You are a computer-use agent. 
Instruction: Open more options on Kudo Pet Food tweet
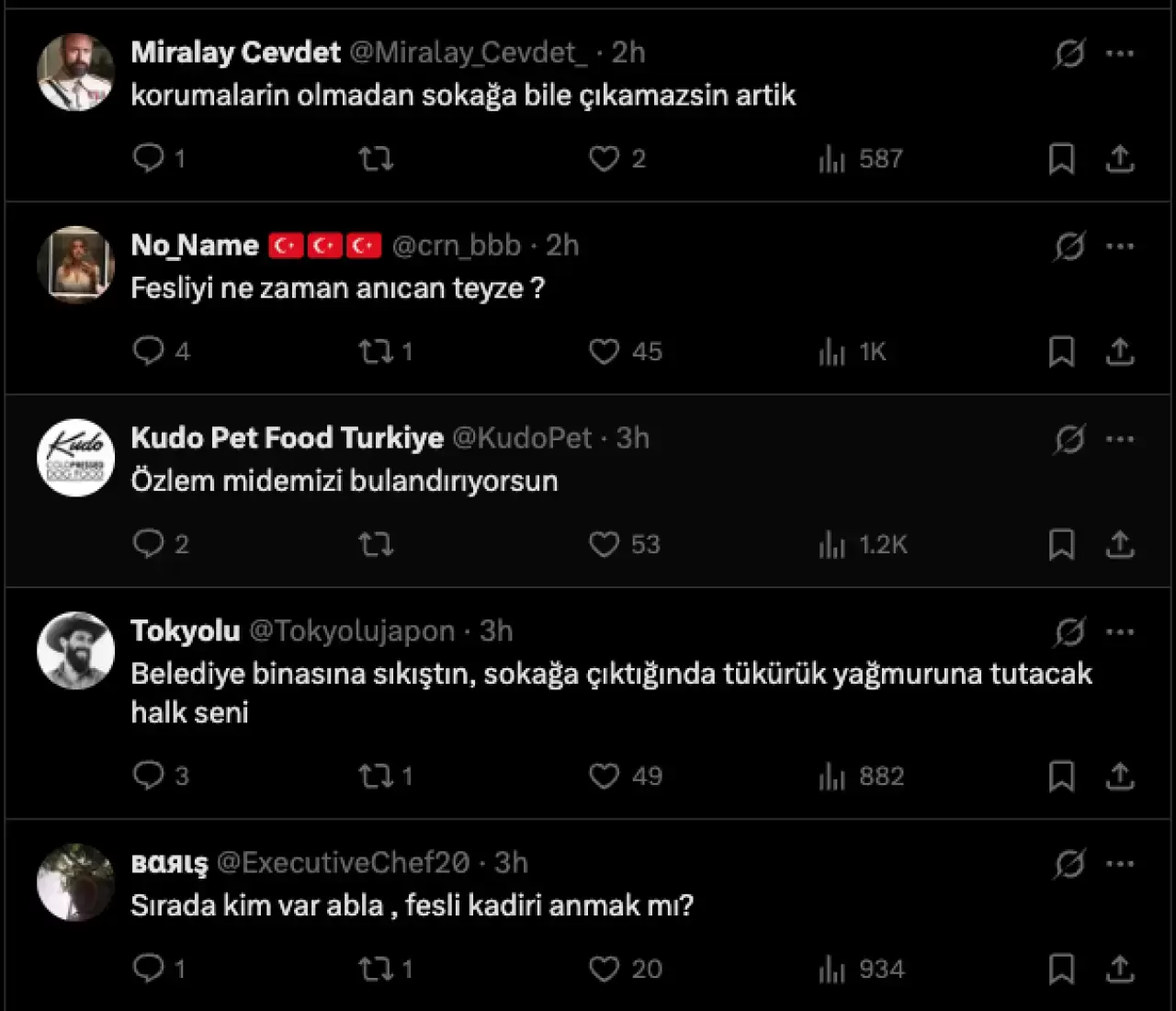click(1120, 438)
